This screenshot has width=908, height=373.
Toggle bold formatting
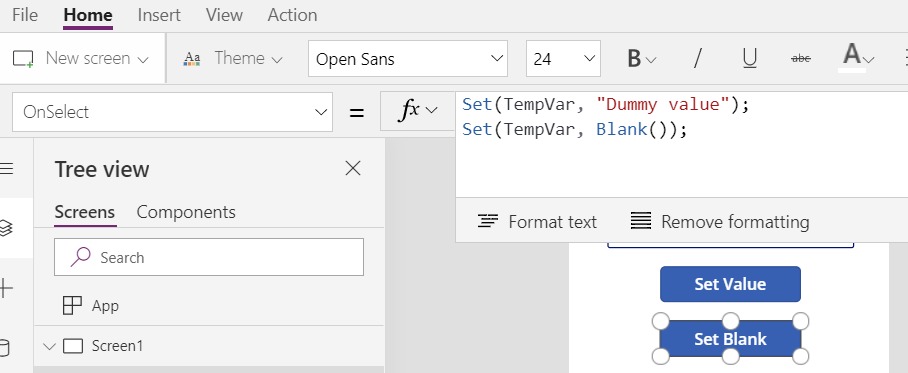[634, 58]
